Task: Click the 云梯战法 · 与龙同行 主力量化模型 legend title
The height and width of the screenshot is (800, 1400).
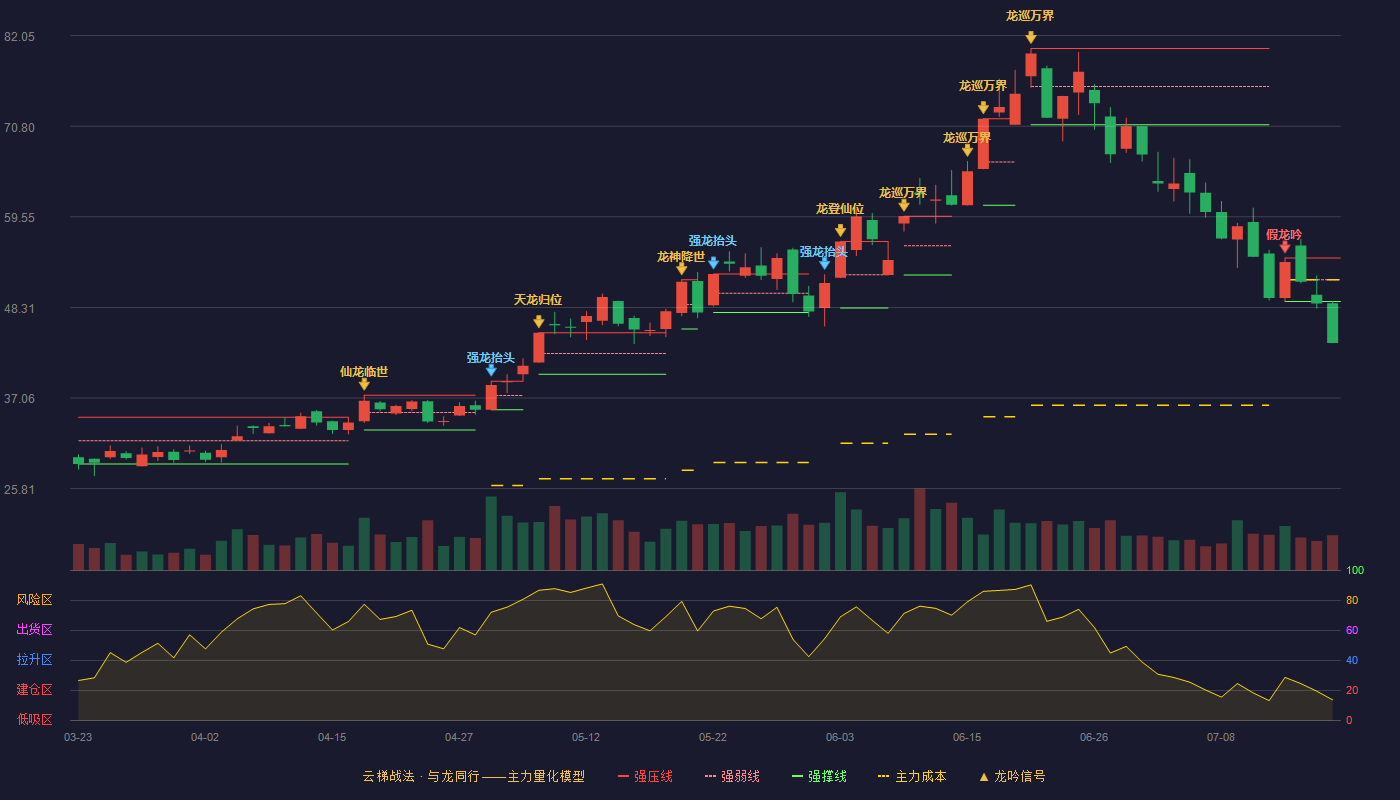Action: click(x=473, y=776)
